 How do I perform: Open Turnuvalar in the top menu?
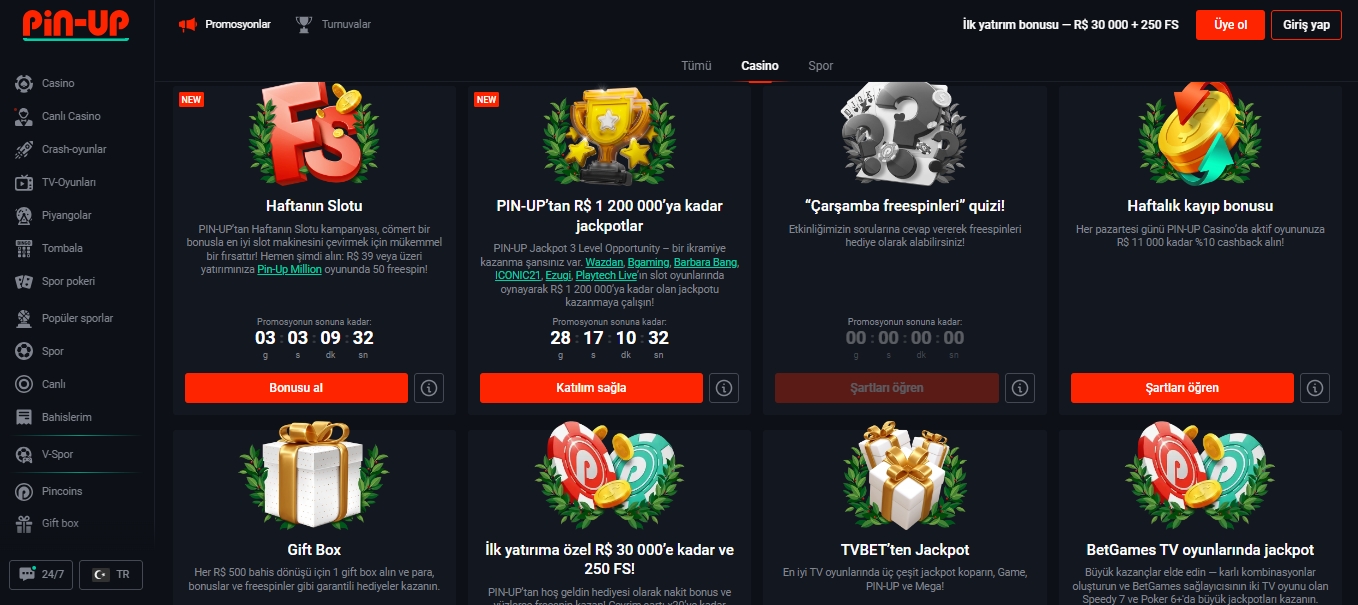point(333,24)
